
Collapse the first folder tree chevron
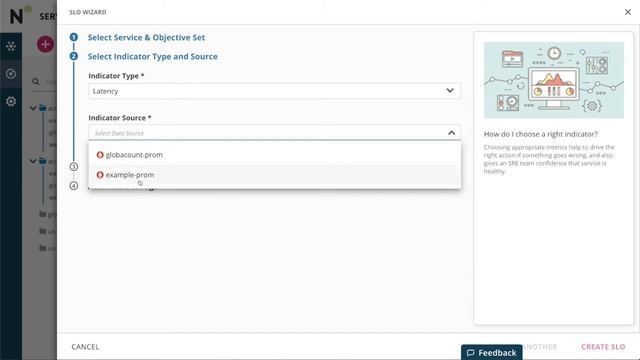coord(33,108)
